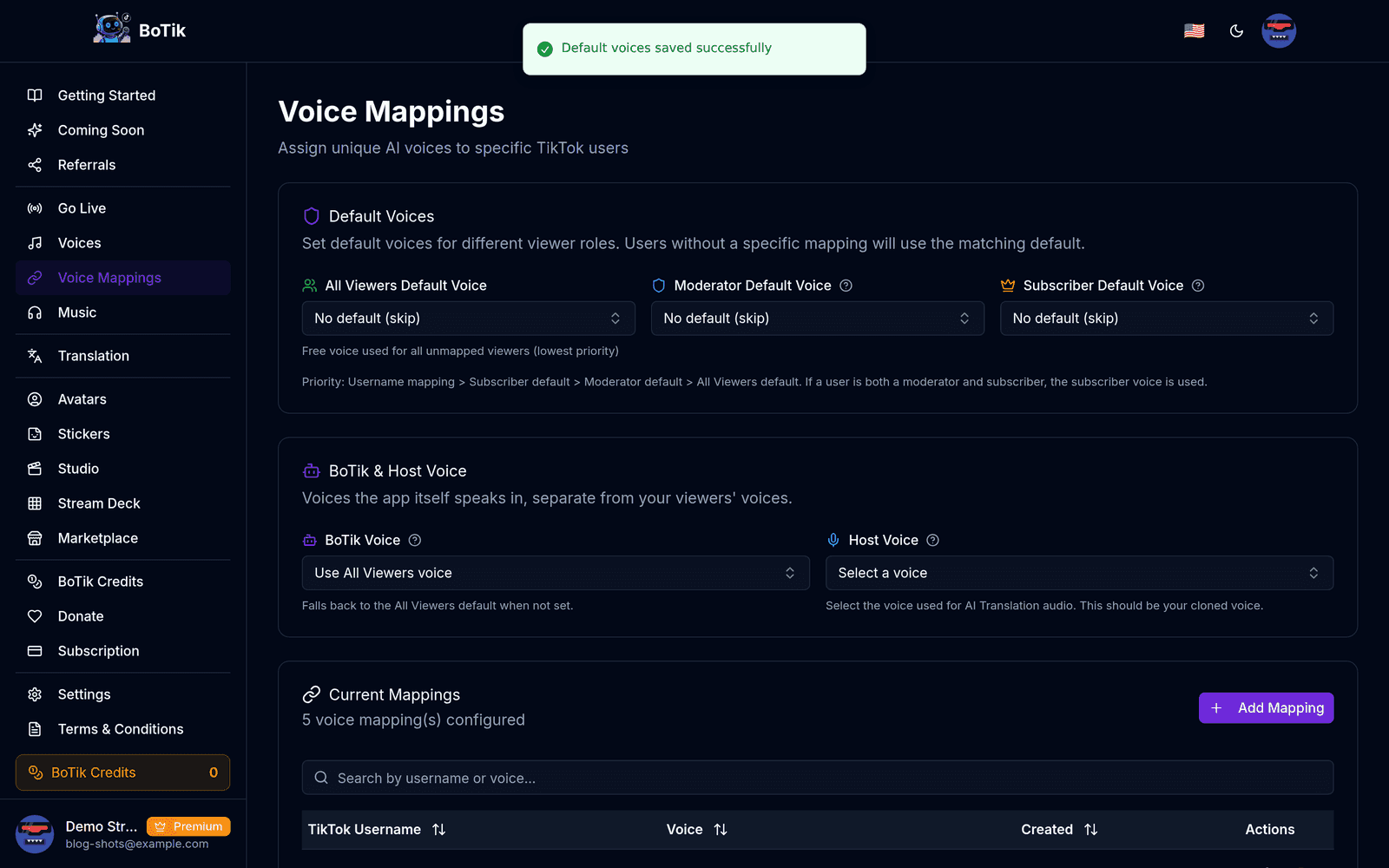Open Moderator Default Voice dropdown

click(x=818, y=319)
